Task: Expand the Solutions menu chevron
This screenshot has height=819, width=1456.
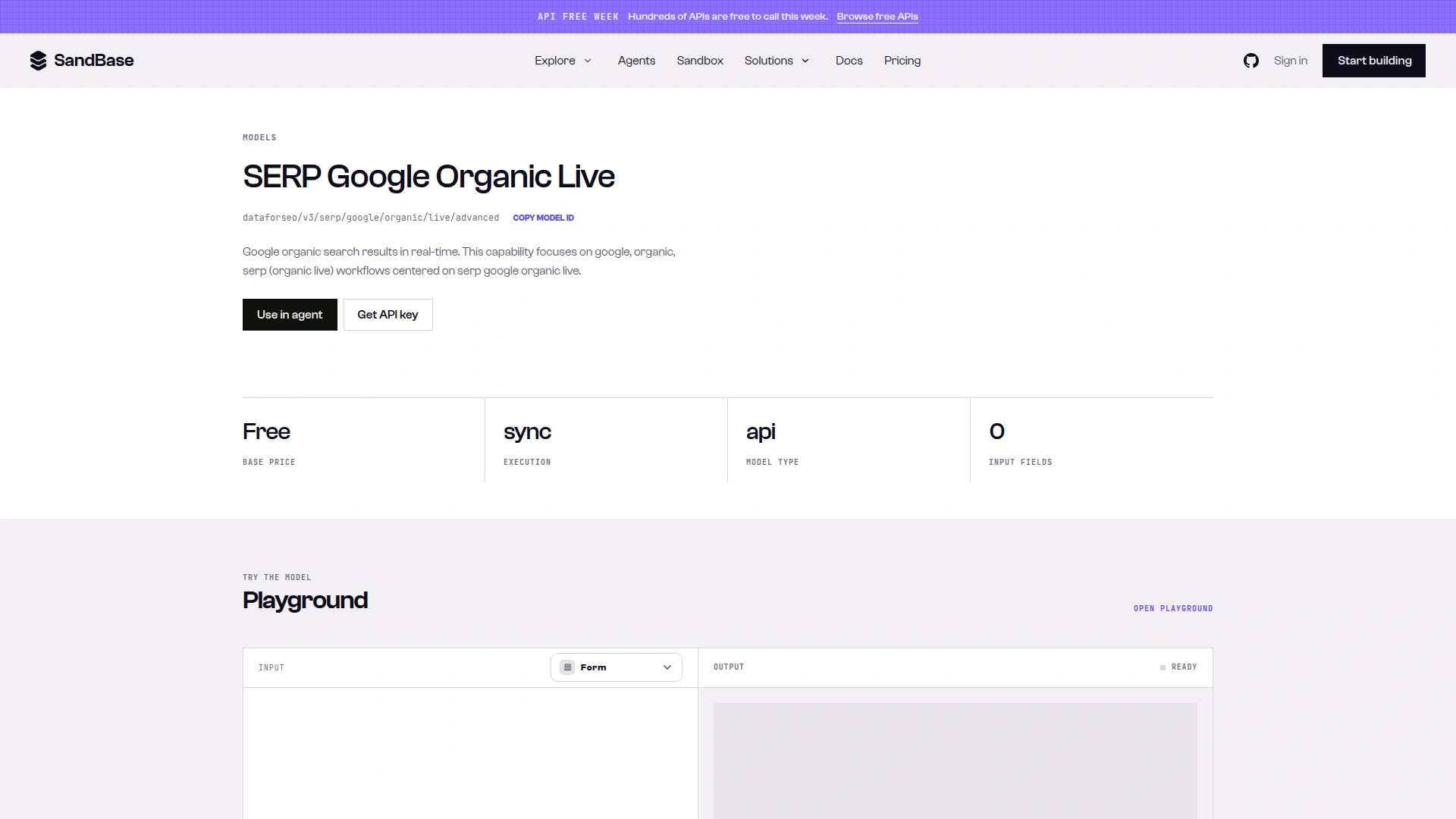Action: pyautogui.click(x=805, y=61)
